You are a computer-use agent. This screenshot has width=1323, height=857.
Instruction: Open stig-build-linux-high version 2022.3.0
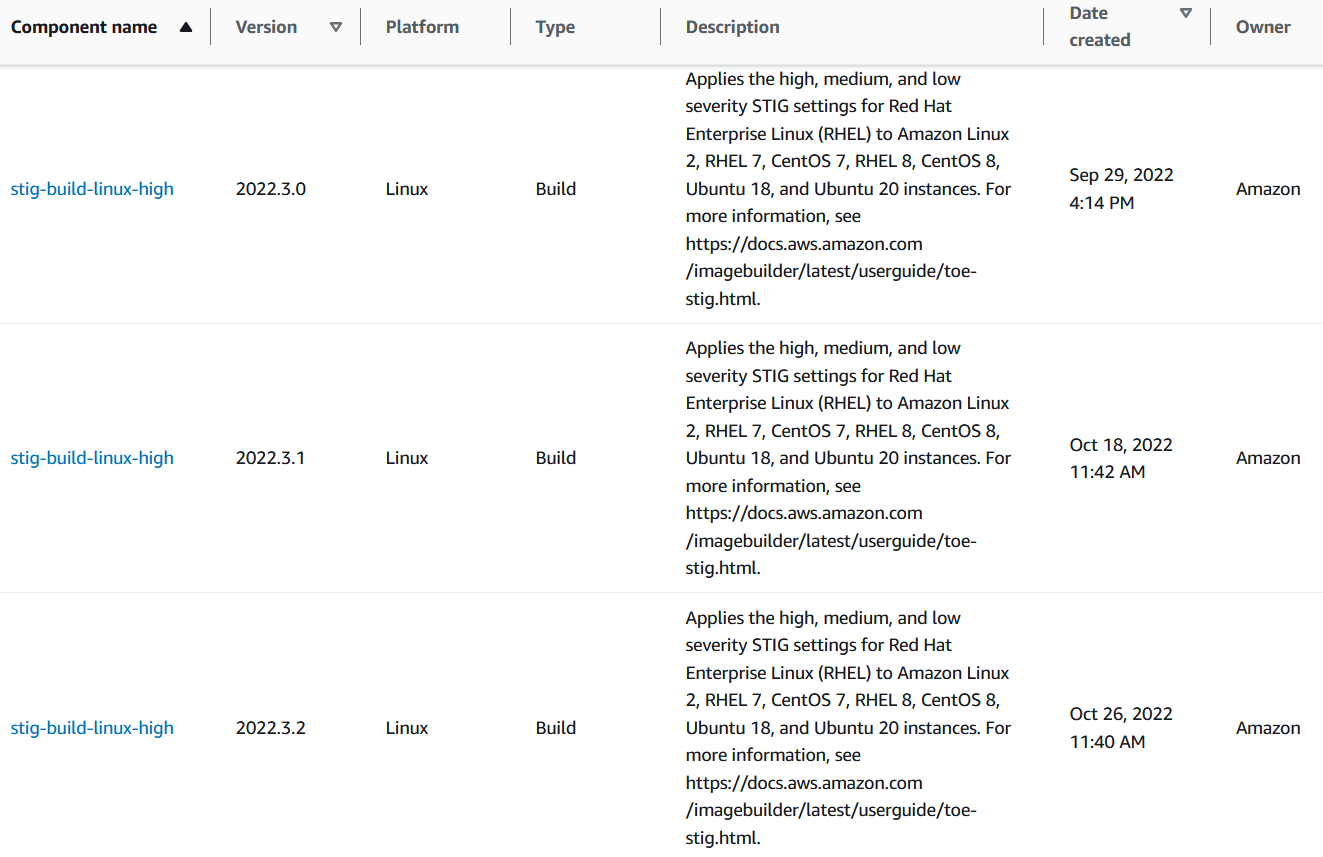92,188
